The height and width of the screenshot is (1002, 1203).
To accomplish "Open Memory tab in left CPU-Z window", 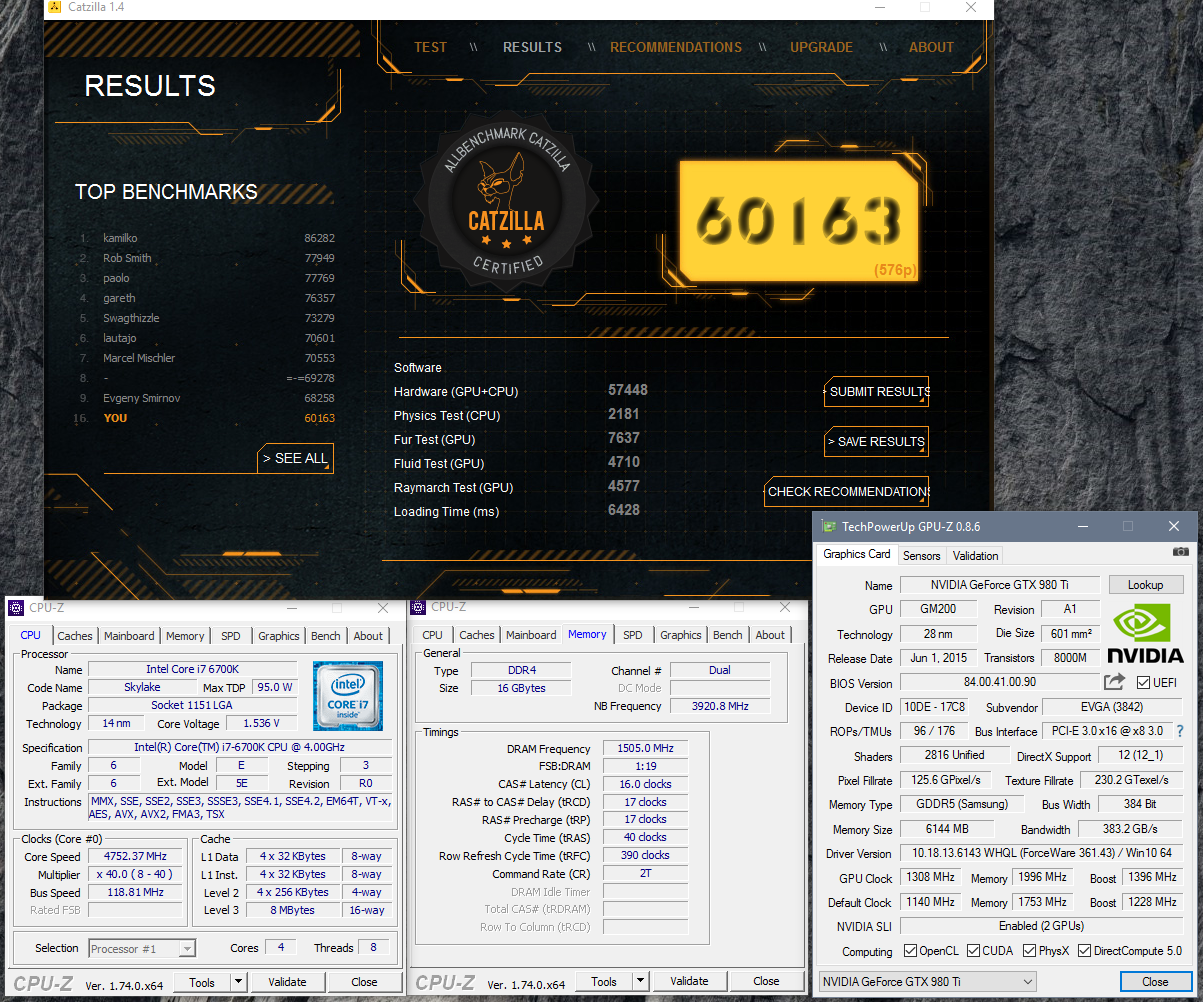I will pyautogui.click(x=185, y=636).
